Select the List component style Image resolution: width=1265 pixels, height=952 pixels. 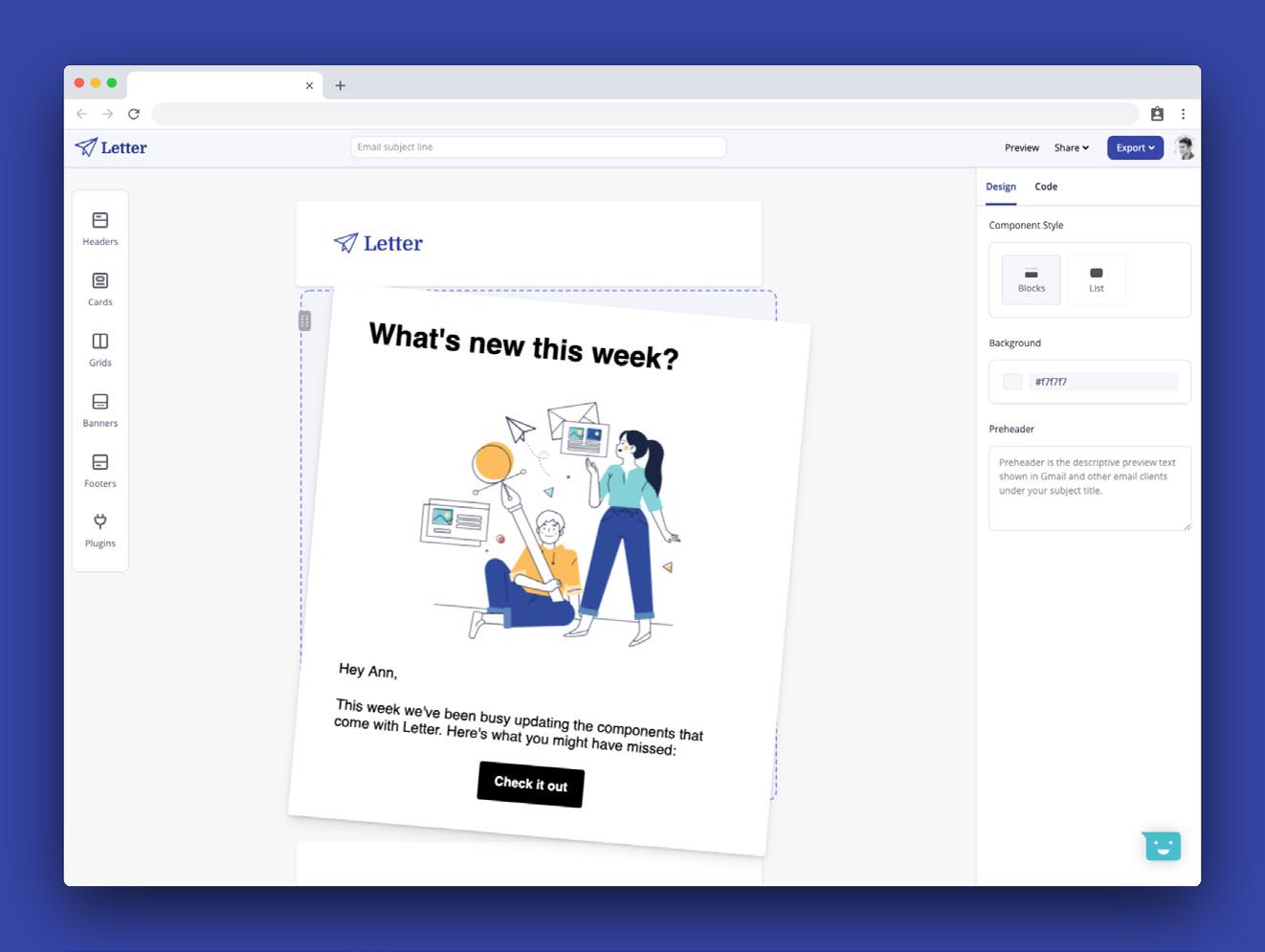point(1097,279)
